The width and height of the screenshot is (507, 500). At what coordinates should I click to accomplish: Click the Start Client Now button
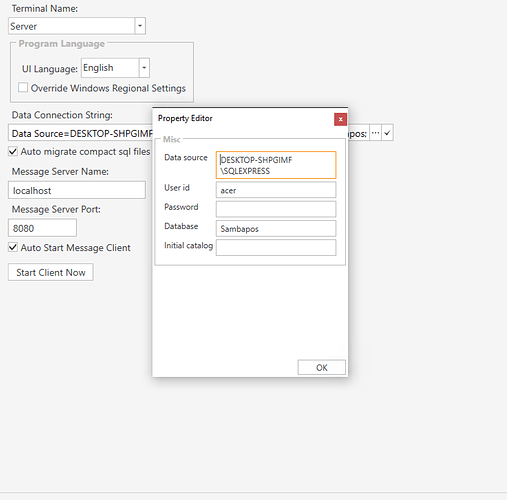[51, 272]
